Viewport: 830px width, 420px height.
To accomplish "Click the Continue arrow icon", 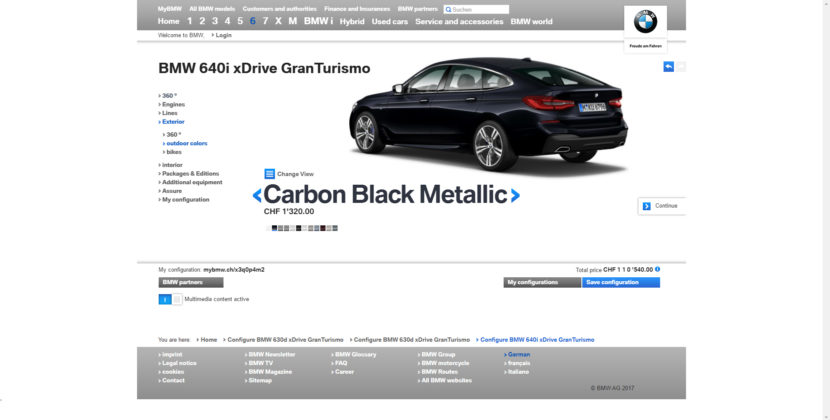I will [x=647, y=206].
